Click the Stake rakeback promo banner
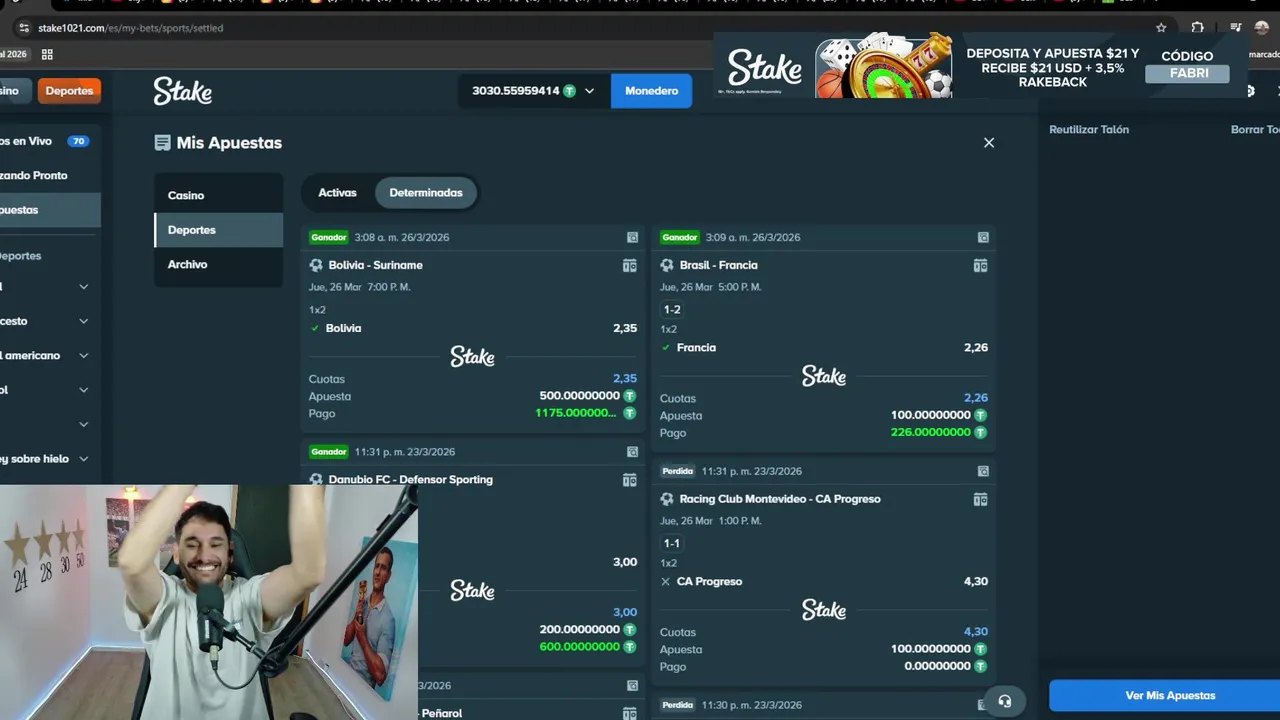Viewport: 1280px width, 720px height. coord(980,66)
